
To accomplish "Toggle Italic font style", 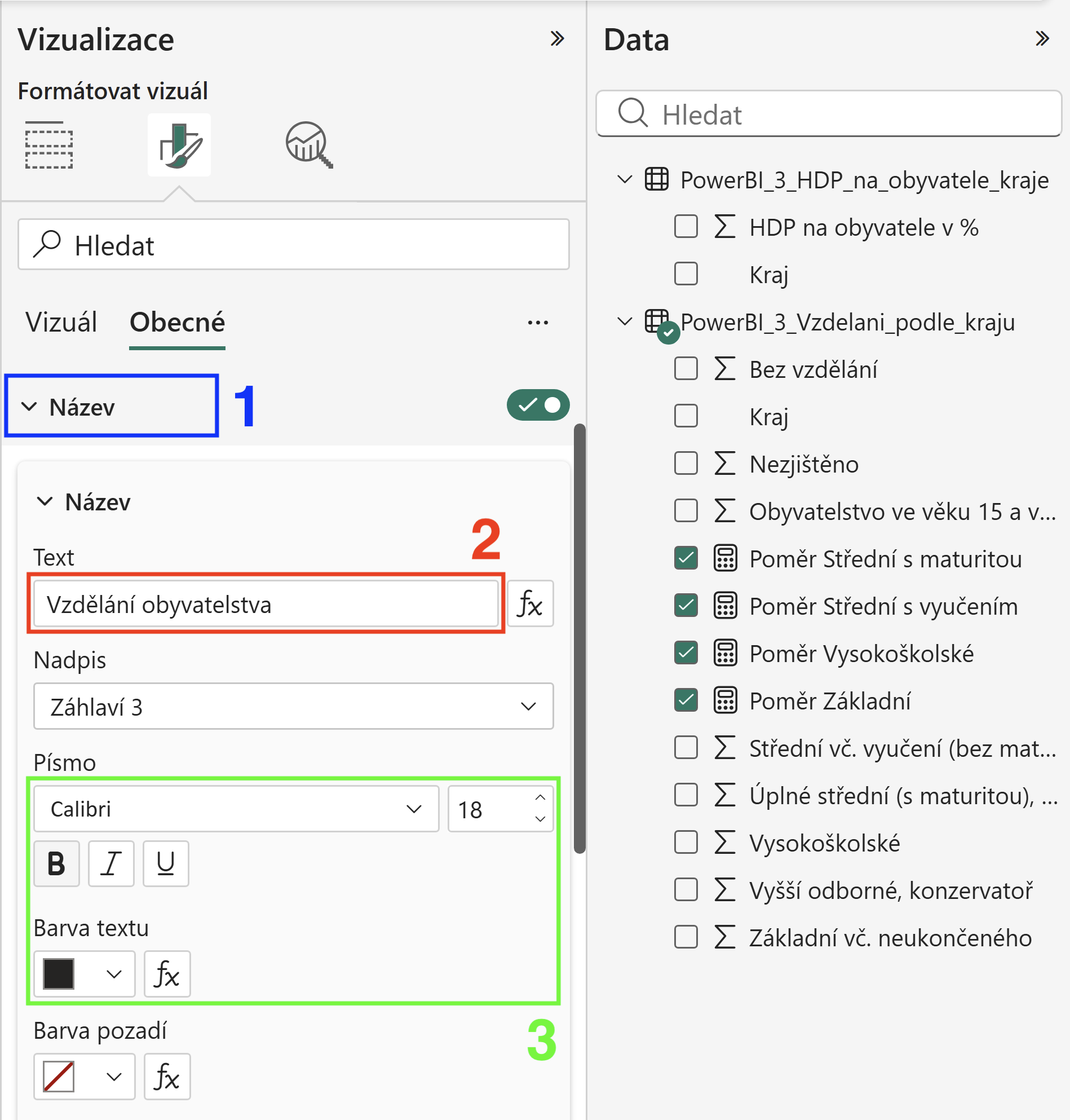I will (111, 863).
